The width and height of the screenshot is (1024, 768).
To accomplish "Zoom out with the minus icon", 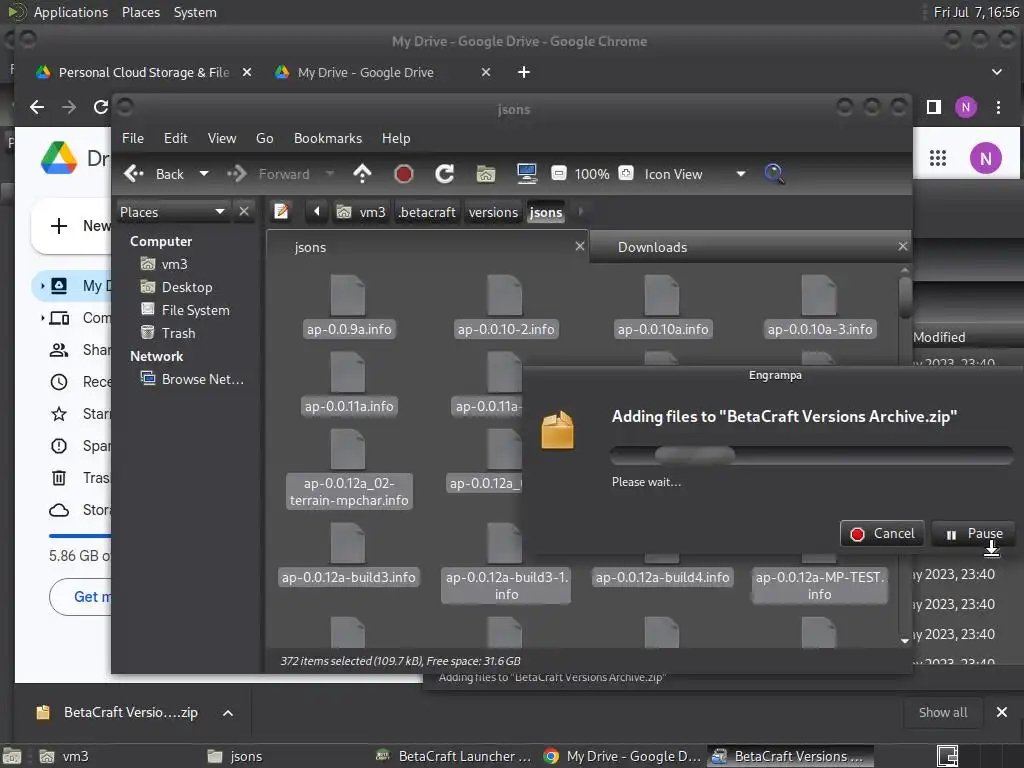I will click(x=558, y=173).
